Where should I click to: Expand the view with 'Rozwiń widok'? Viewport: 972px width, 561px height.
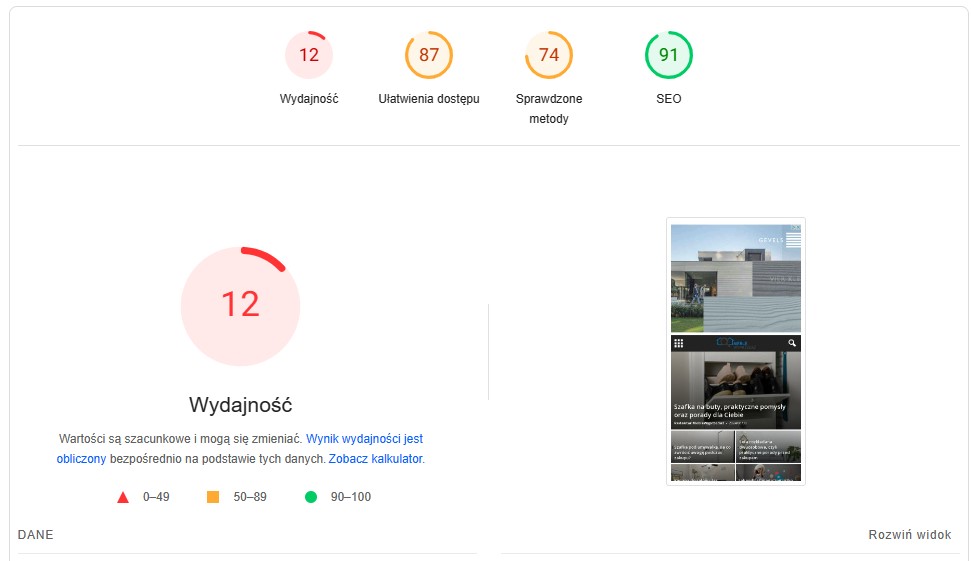909,535
